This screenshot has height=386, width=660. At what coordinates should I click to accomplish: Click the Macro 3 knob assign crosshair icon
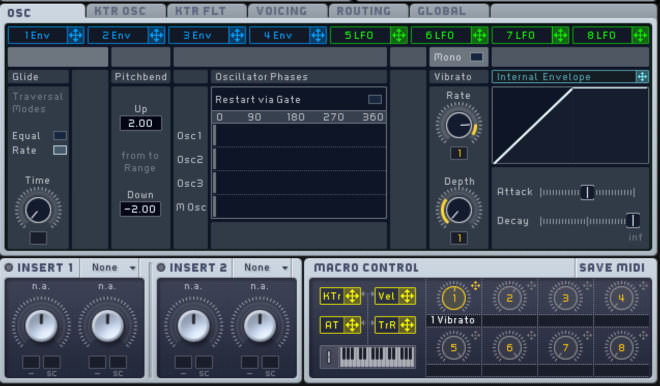[x=588, y=286]
